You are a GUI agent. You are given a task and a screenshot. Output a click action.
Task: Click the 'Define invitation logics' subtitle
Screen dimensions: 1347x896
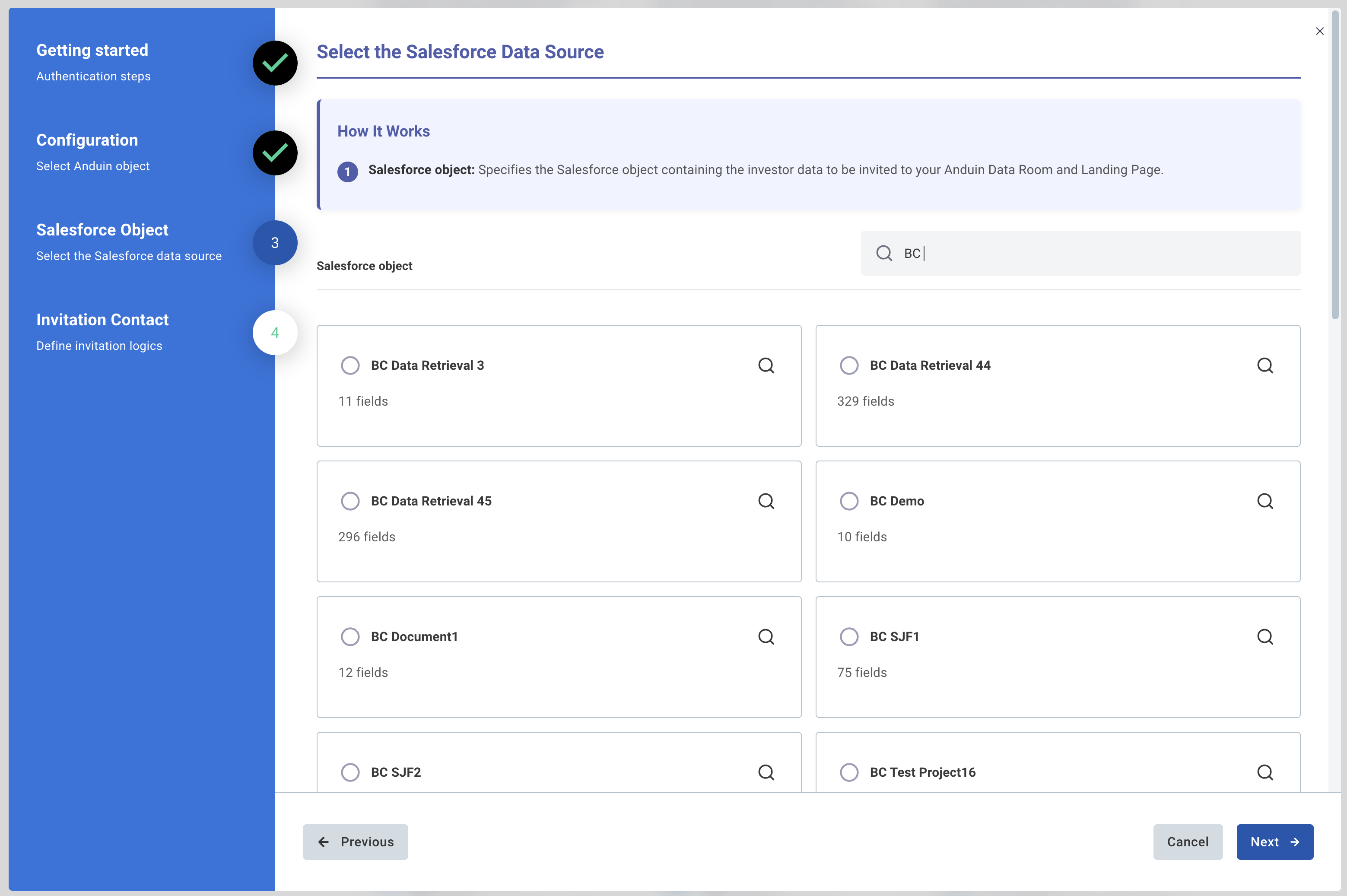tap(99, 346)
